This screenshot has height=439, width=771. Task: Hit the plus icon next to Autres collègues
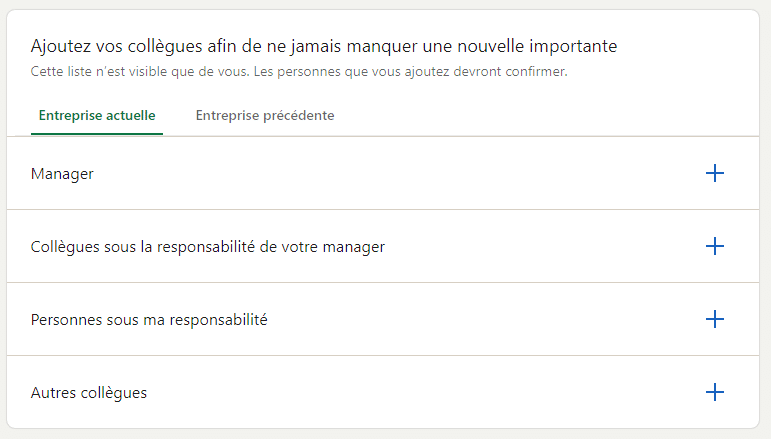click(714, 392)
